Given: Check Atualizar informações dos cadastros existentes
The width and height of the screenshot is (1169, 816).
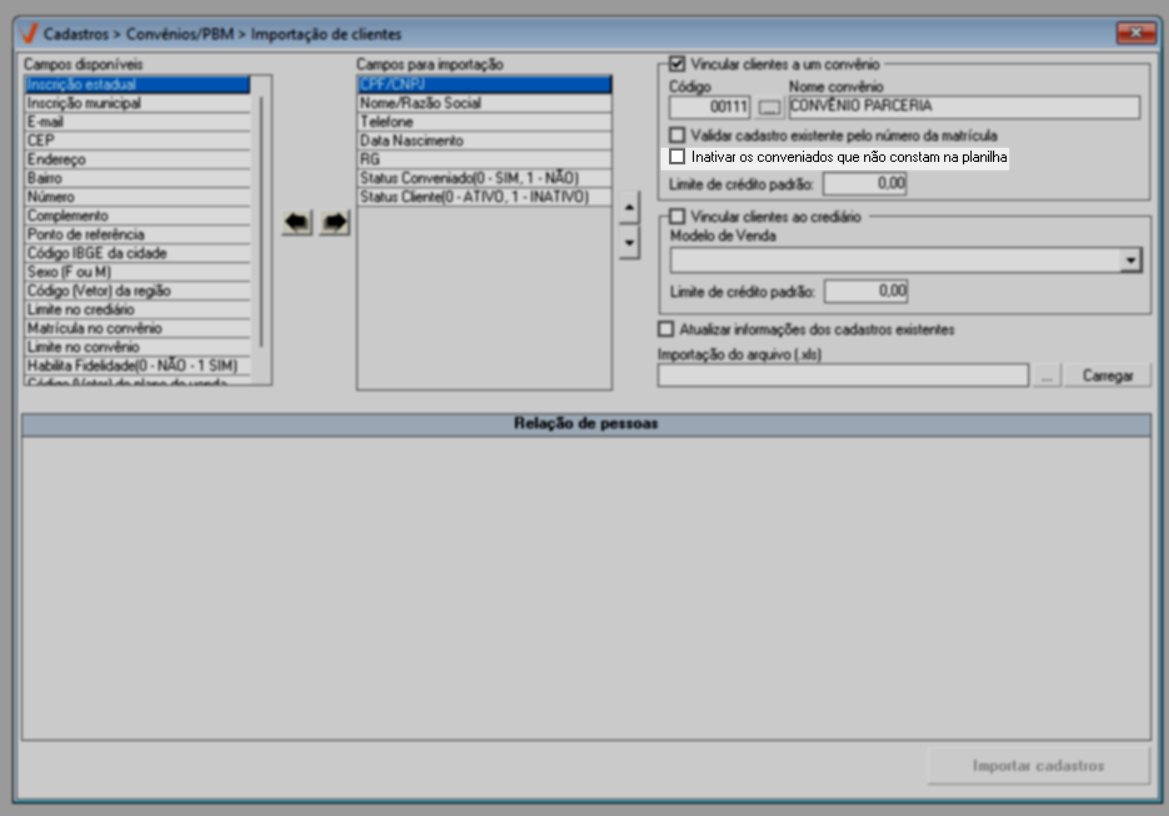Looking at the screenshot, I should [666, 329].
